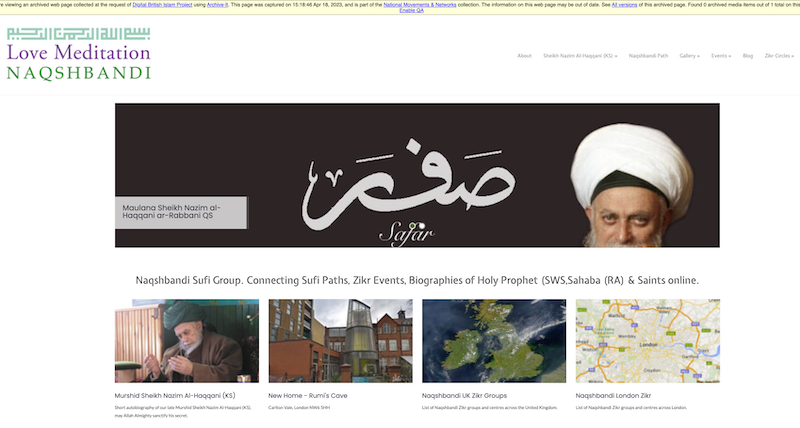The height and width of the screenshot is (428, 800).
Task: Click the Love Meditation Naqshbandi logo
Action: click(x=79, y=54)
